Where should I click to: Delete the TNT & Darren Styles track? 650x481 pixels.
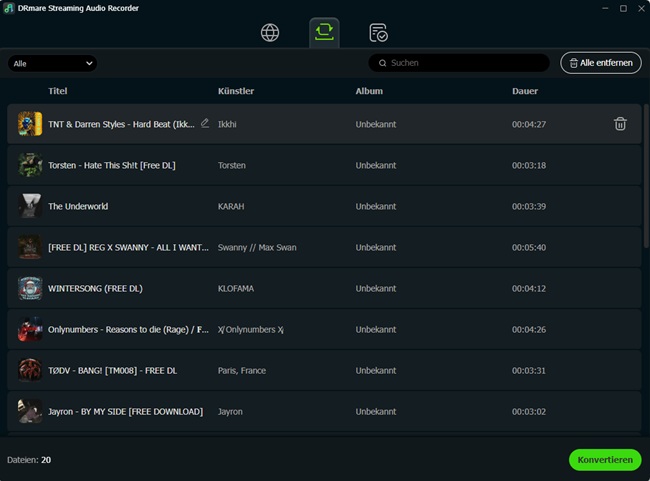[x=620, y=124]
